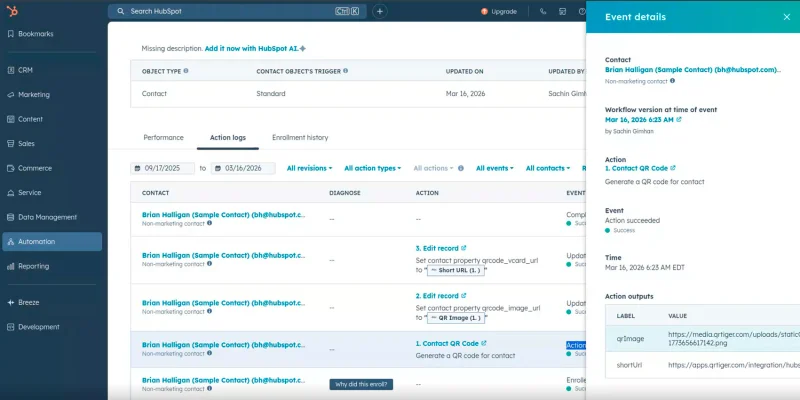Open Development in the sidebar
The height and width of the screenshot is (400, 800).
[x=34, y=327]
